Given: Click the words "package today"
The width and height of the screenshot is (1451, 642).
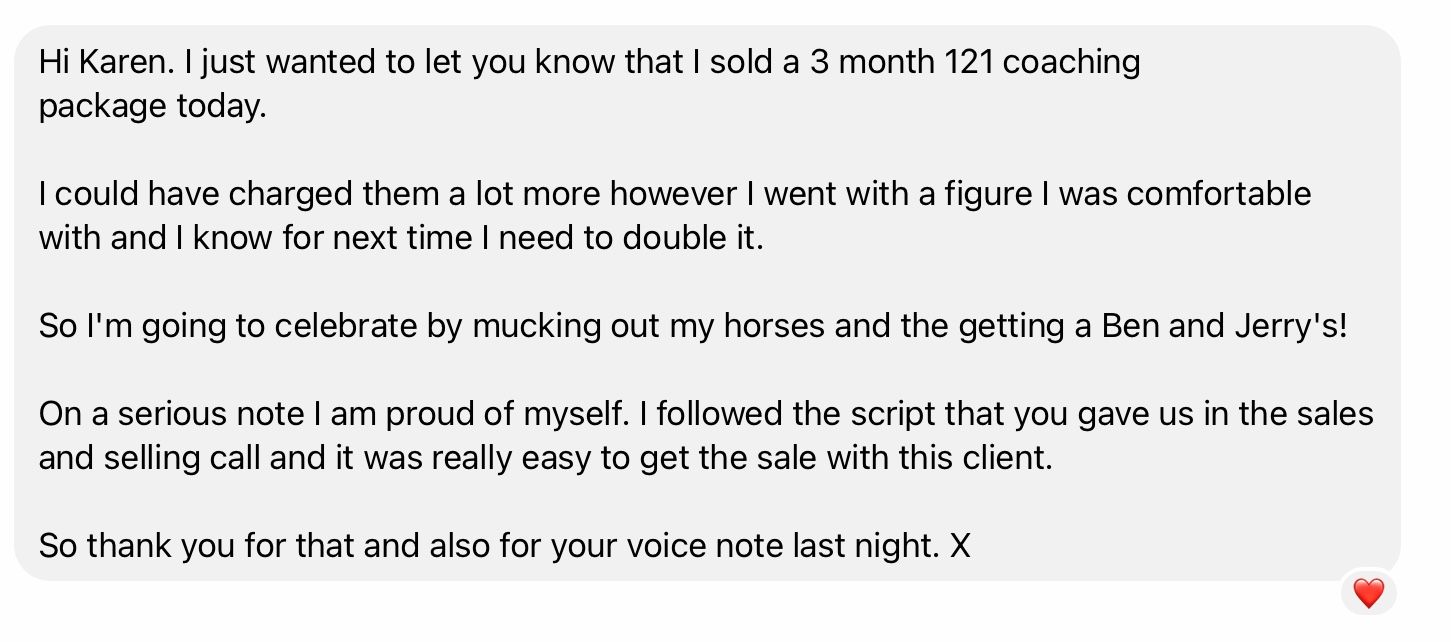Looking at the screenshot, I should tap(151, 105).
